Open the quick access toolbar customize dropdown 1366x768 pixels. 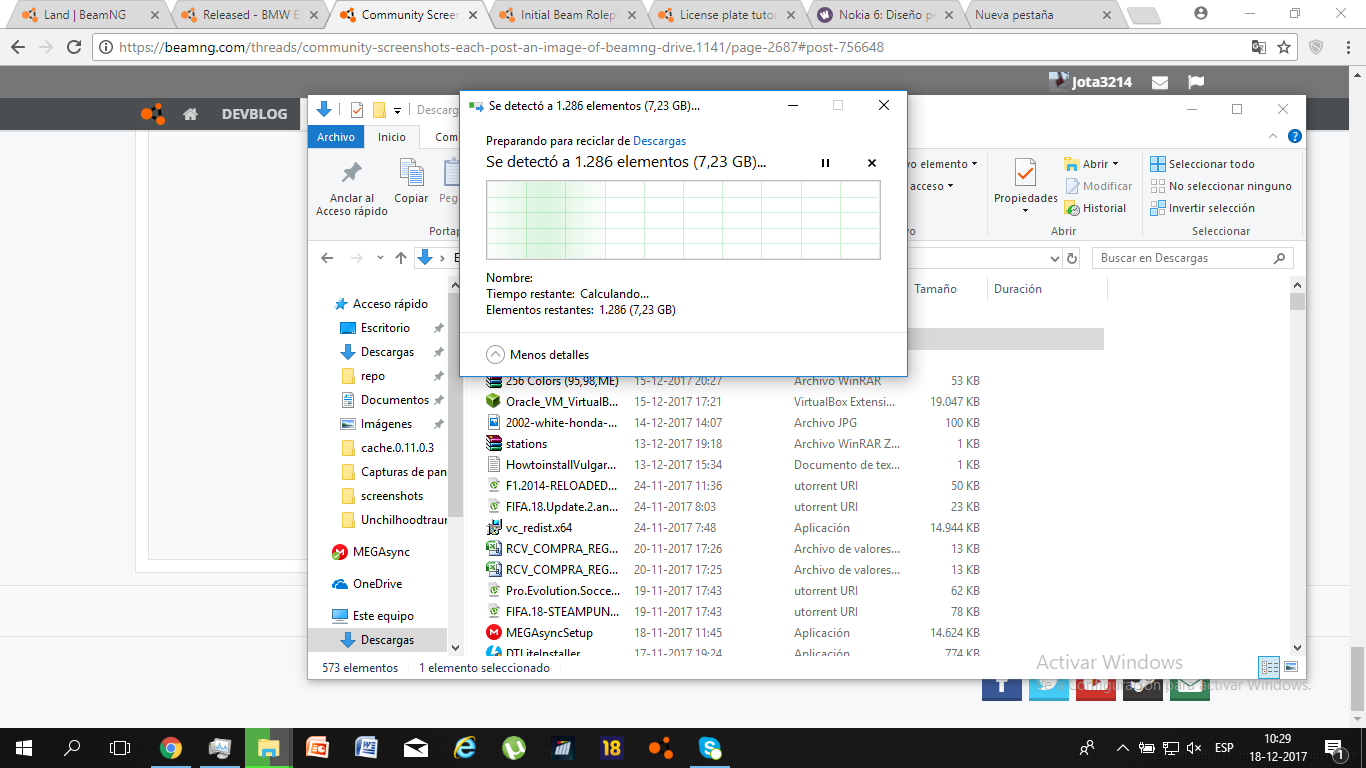coord(397,110)
